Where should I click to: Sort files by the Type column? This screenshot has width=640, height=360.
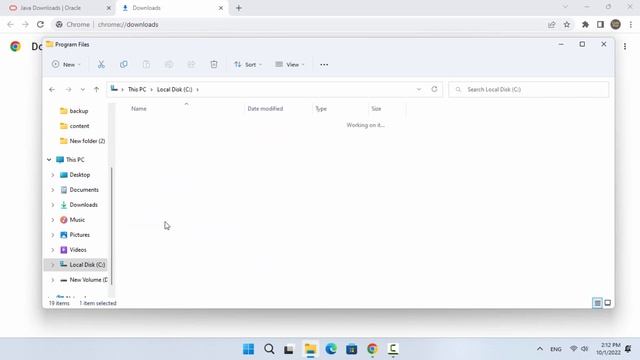pyautogui.click(x=321, y=109)
